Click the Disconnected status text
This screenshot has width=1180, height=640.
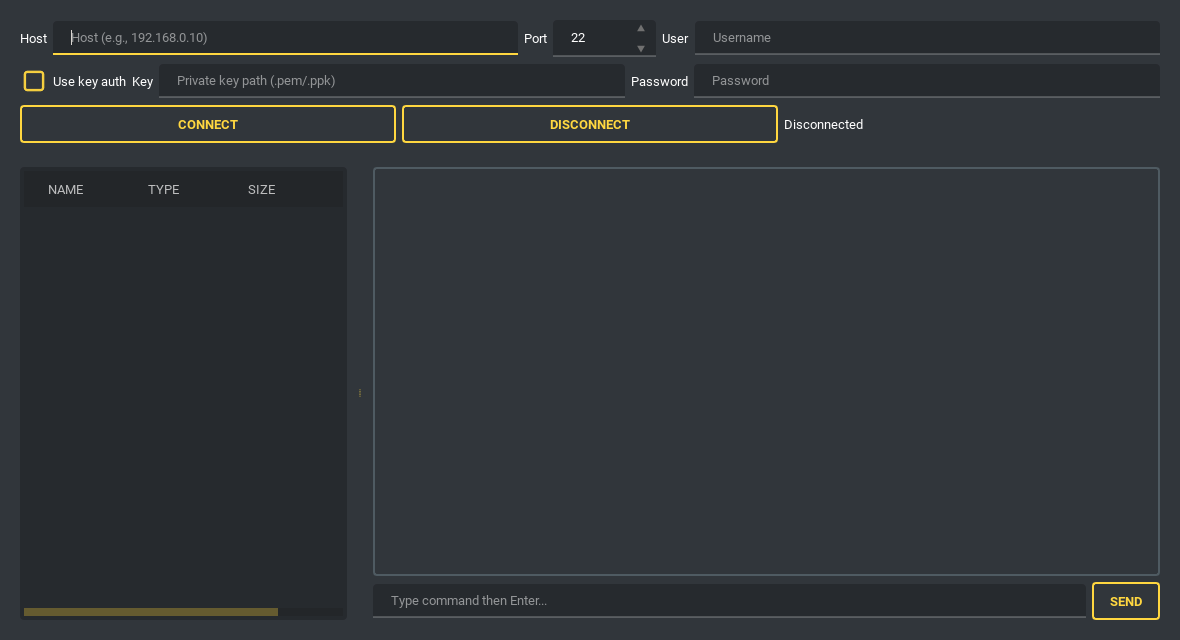click(x=823, y=124)
